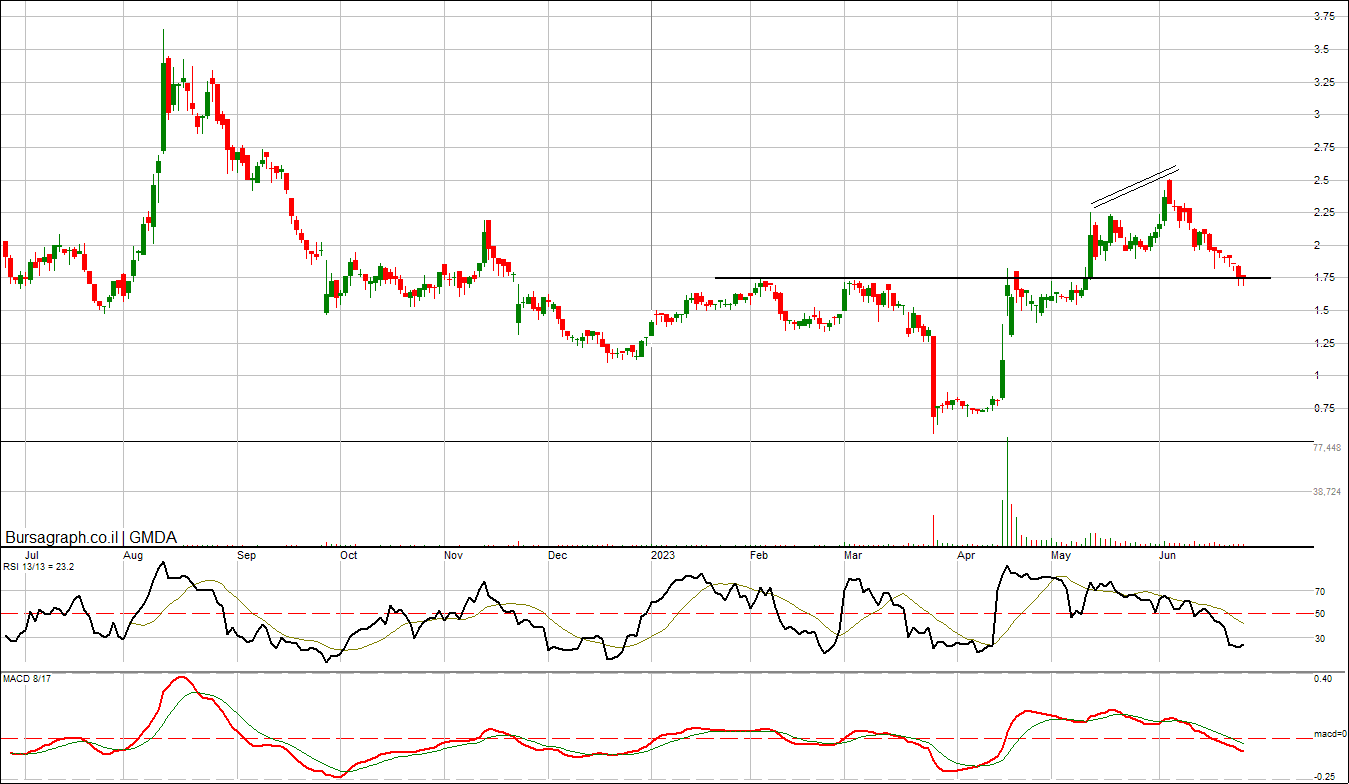Select the Oct month label
The height and width of the screenshot is (784, 1349).
click(349, 554)
